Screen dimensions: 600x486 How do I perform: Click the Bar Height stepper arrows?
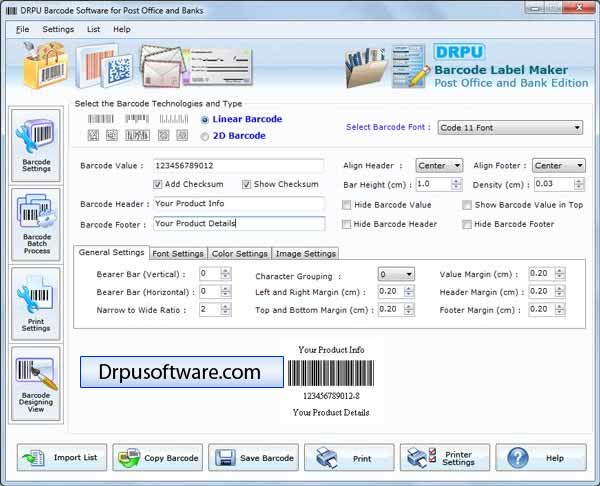[x=456, y=184]
